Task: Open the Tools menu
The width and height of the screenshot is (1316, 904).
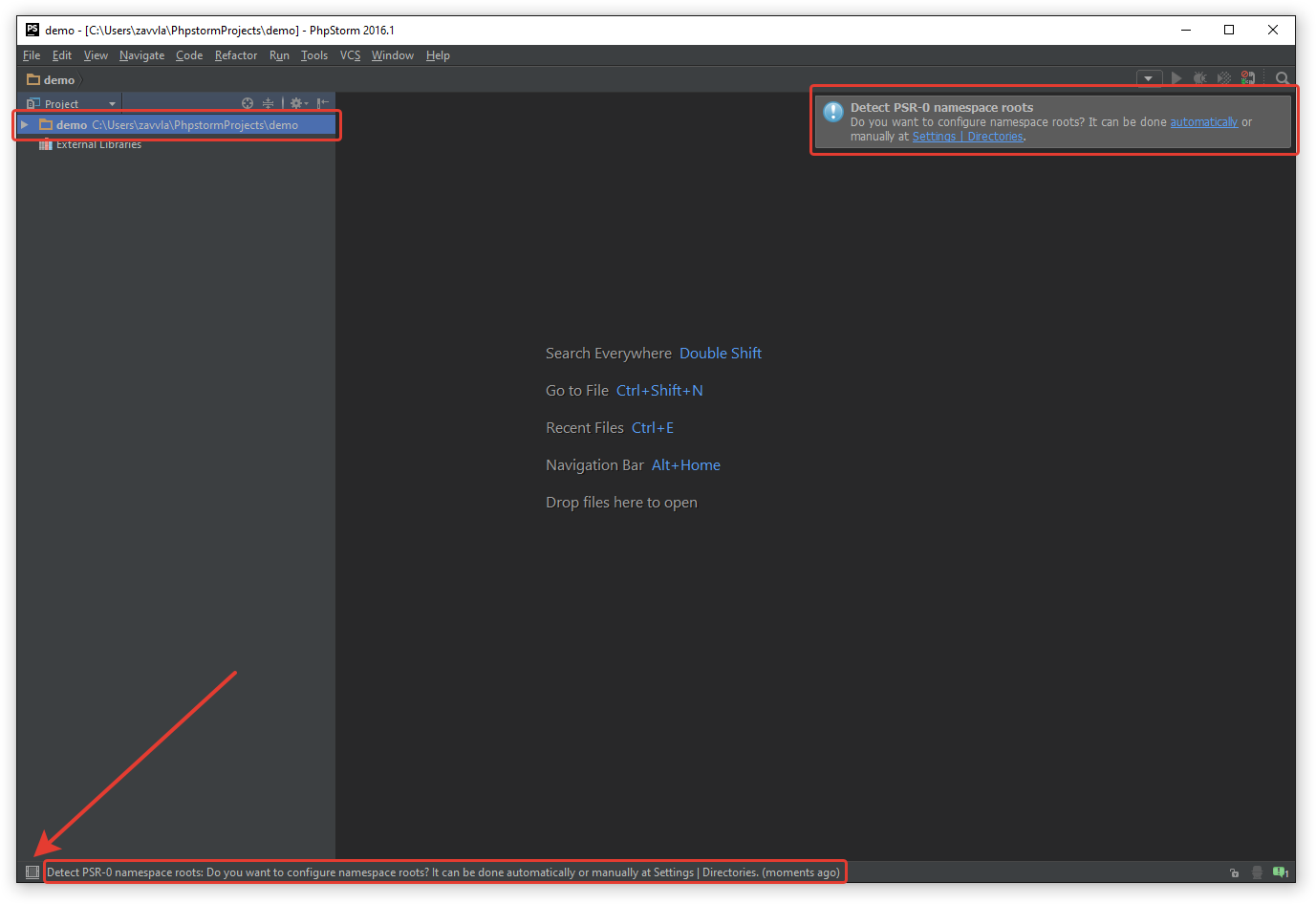Action: [x=314, y=55]
